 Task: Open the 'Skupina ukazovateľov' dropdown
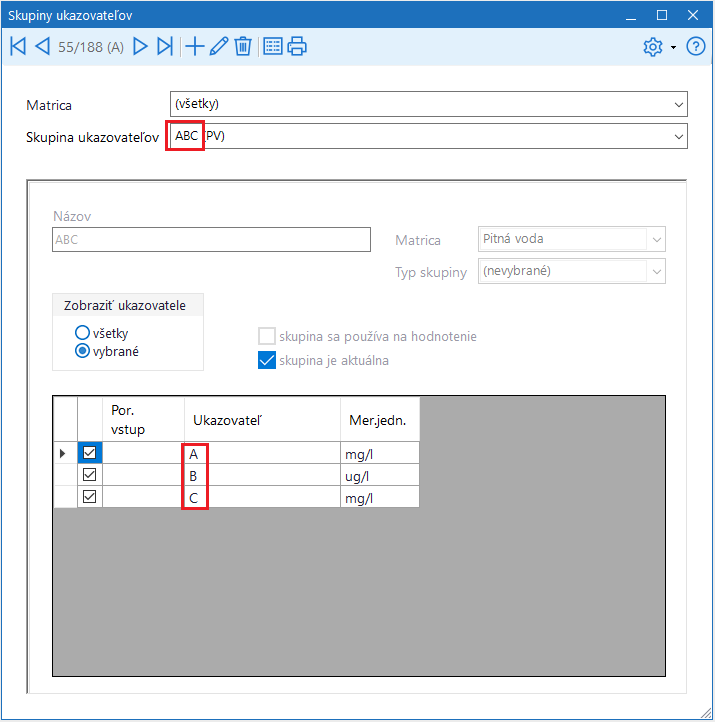(679, 136)
